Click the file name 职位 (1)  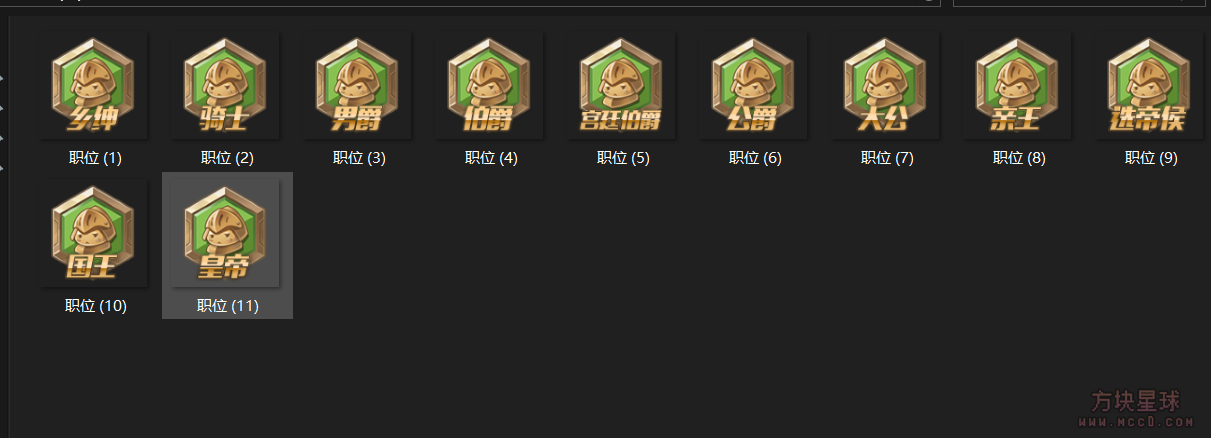[95, 158]
